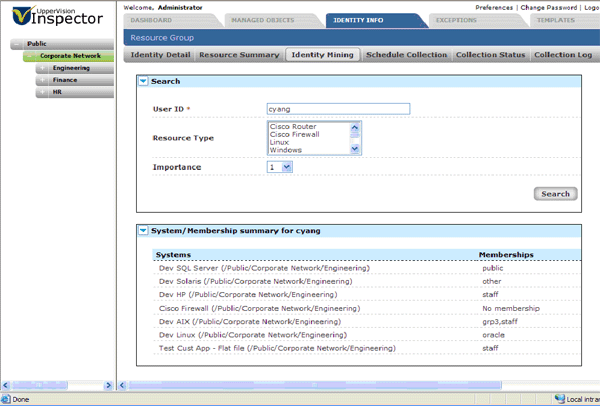Click the Resource Type list down arrow

355,149
